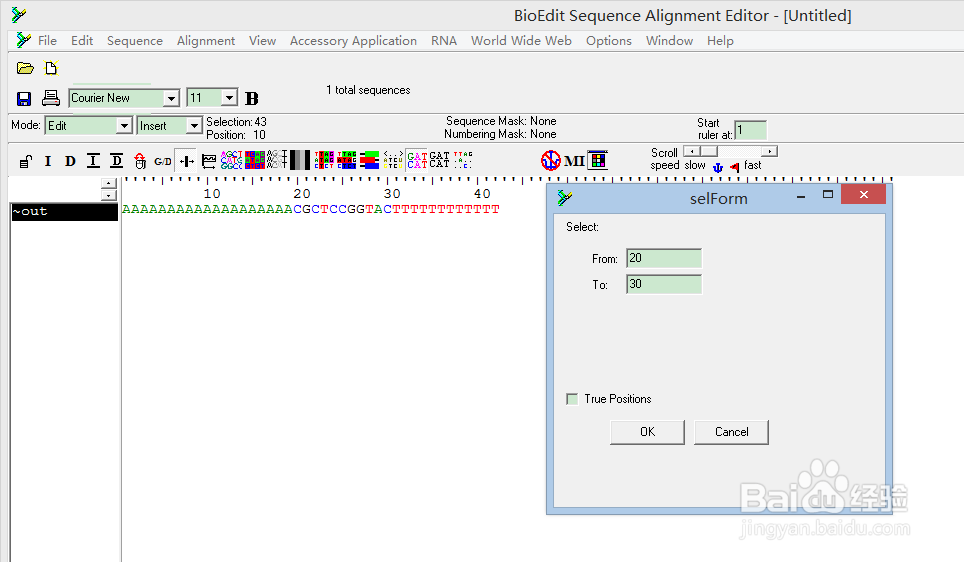Expand the Mode Edit dropdown
Image resolution: width=964 pixels, height=562 pixels.
coord(124,125)
